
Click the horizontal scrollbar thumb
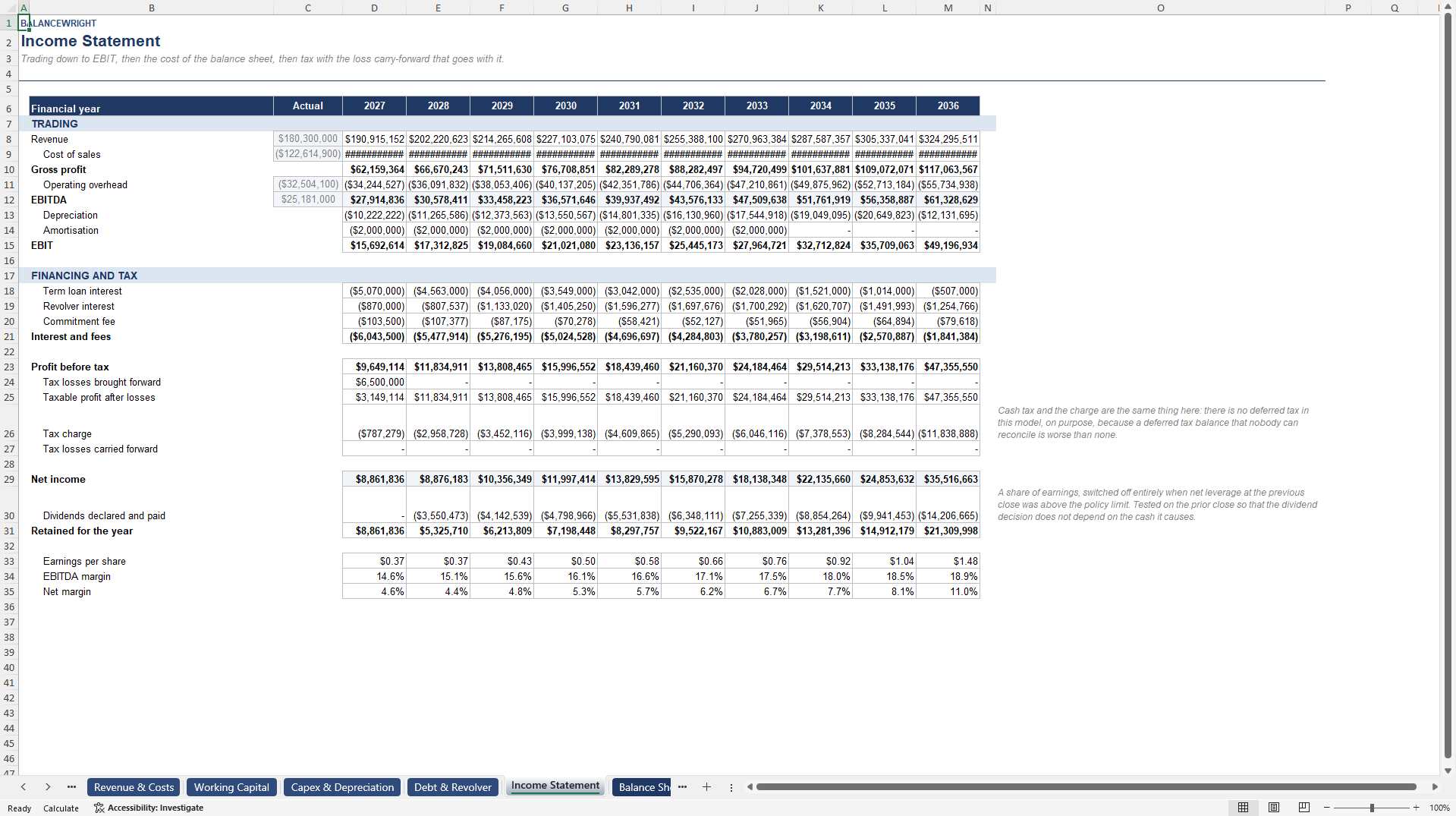(1086, 787)
